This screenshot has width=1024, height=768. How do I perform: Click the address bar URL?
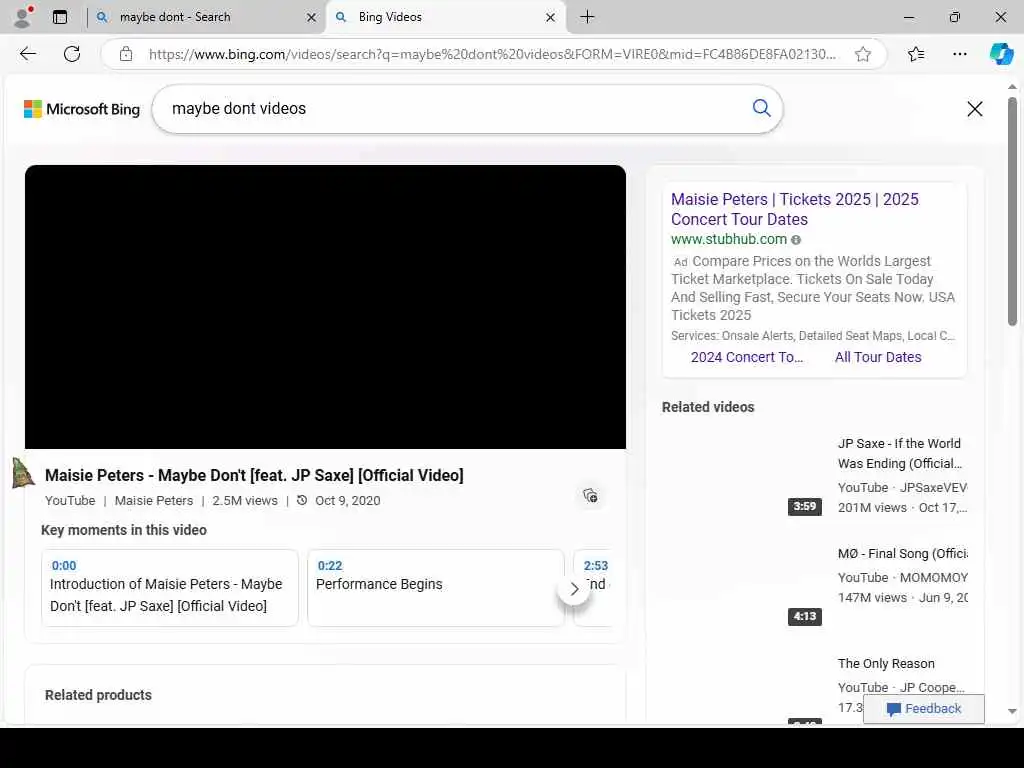(492, 54)
